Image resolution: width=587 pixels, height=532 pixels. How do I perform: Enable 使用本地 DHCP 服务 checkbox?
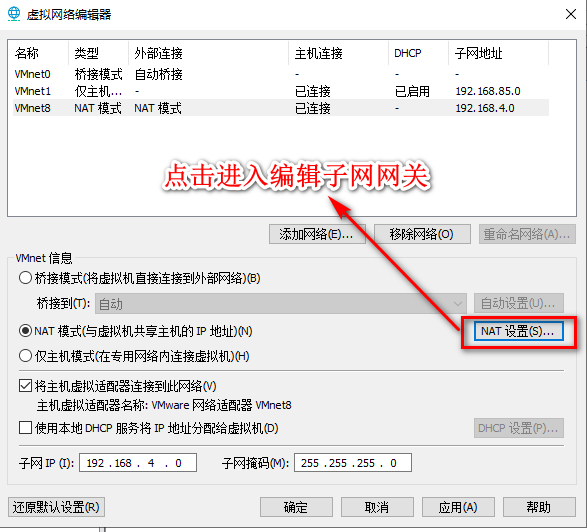[x=25, y=428]
